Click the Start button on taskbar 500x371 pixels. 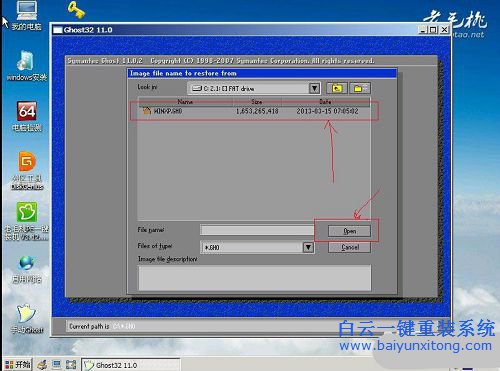pyautogui.click(x=18, y=365)
